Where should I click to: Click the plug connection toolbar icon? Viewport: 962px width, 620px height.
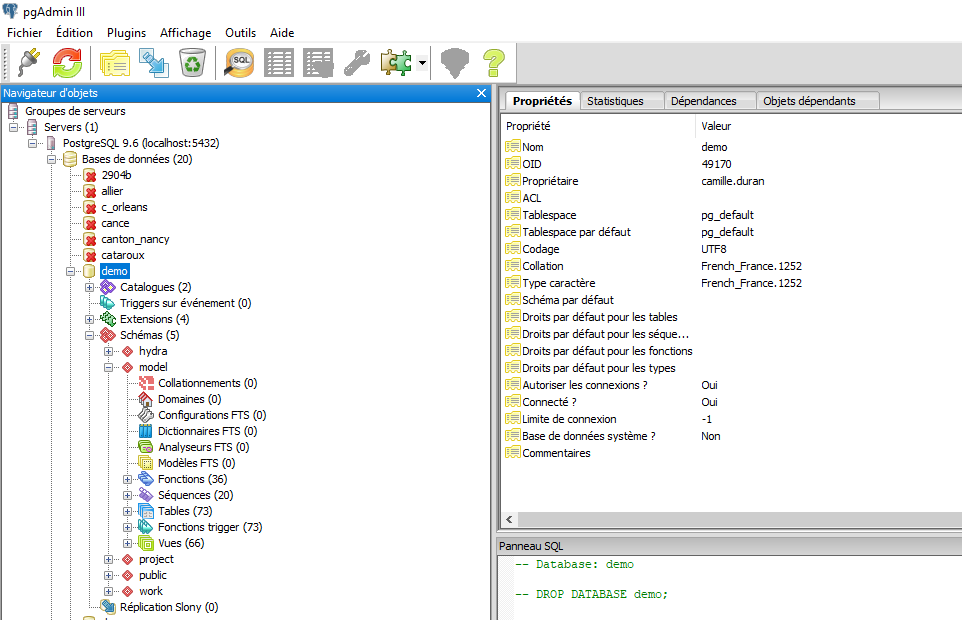coord(29,63)
